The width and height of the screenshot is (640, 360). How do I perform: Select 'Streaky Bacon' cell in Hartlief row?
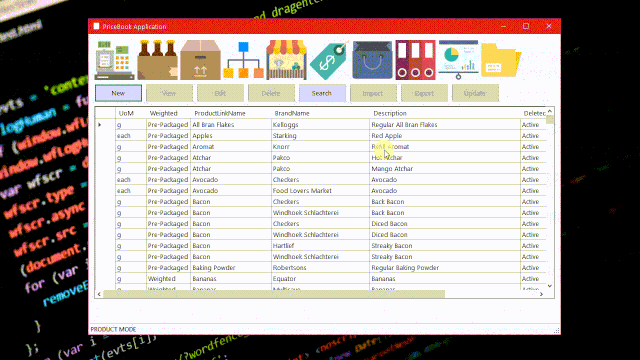click(445, 246)
